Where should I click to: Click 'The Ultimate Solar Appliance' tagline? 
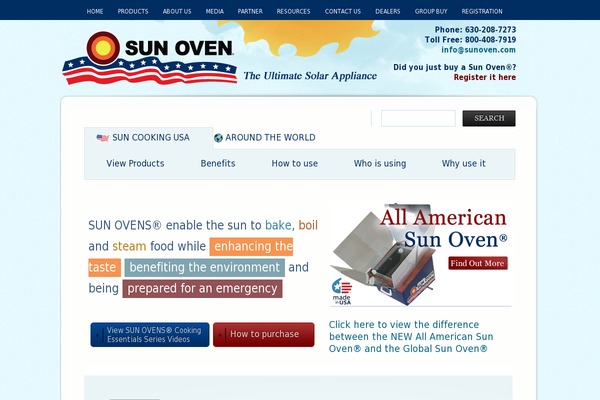[310, 76]
